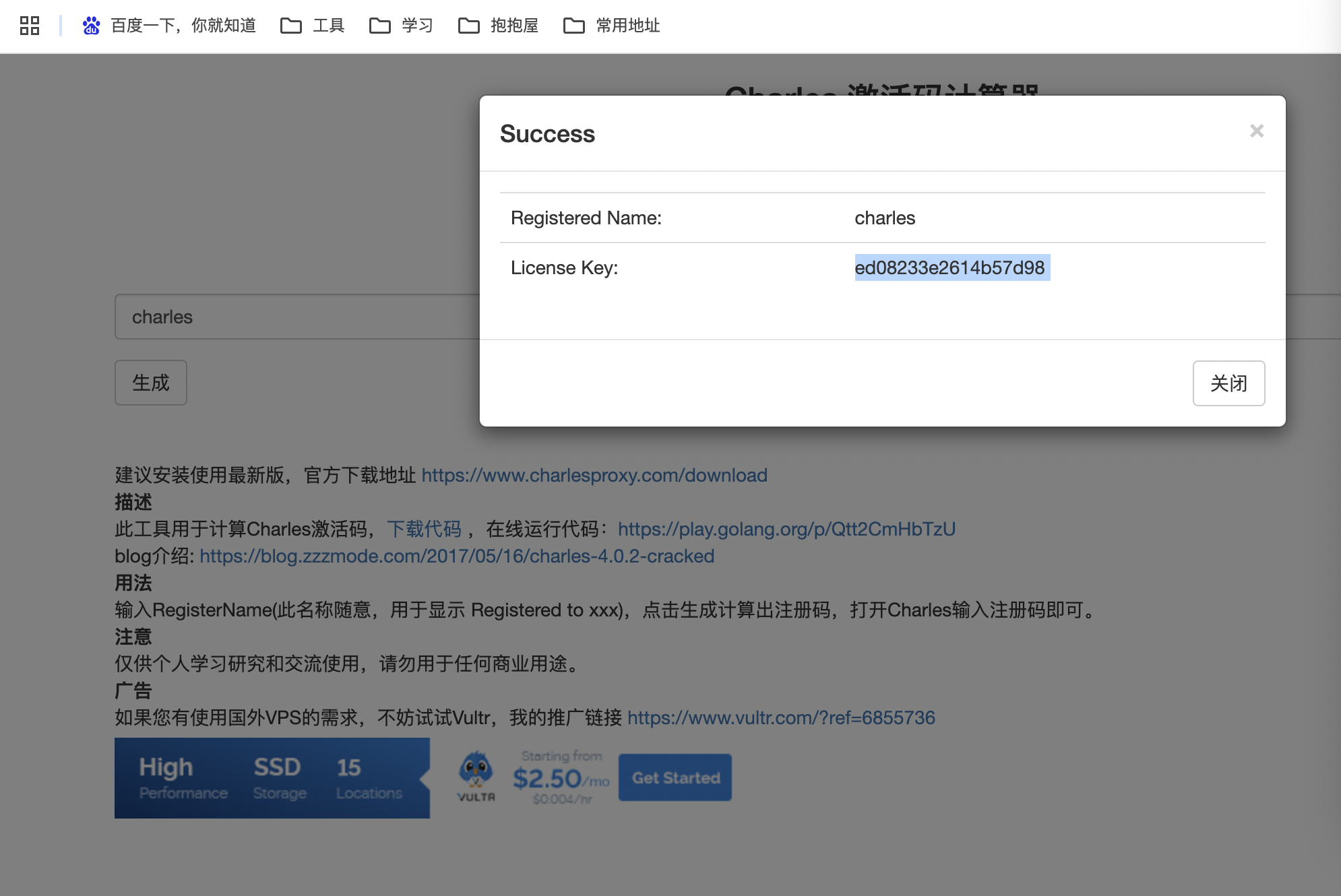Open the play.golang.org code link
The width and height of the screenshot is (1341, 896).
pyautogui.click(x=786, y=529)
